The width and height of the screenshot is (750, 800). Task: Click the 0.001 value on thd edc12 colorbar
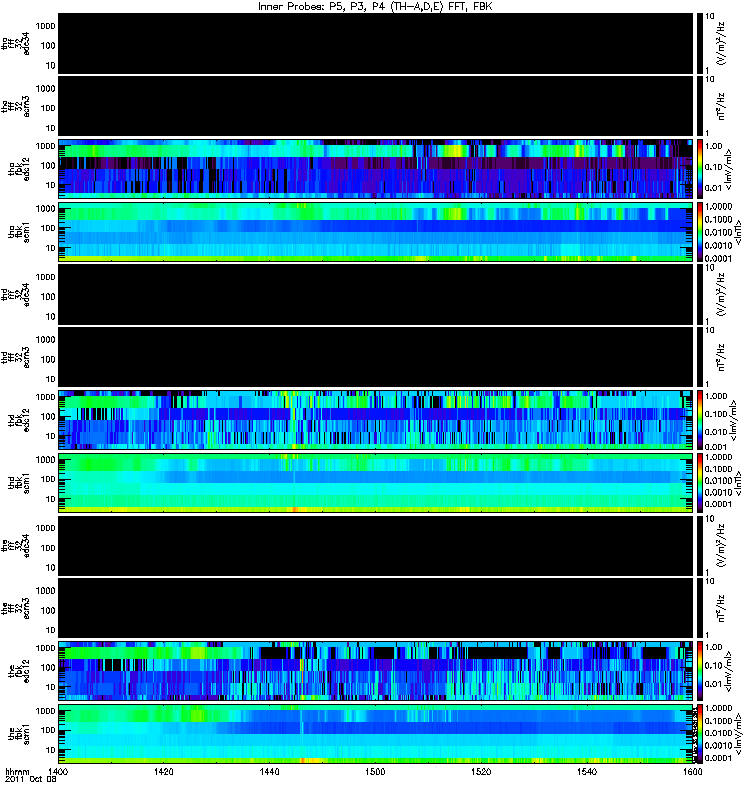[716, 447]
